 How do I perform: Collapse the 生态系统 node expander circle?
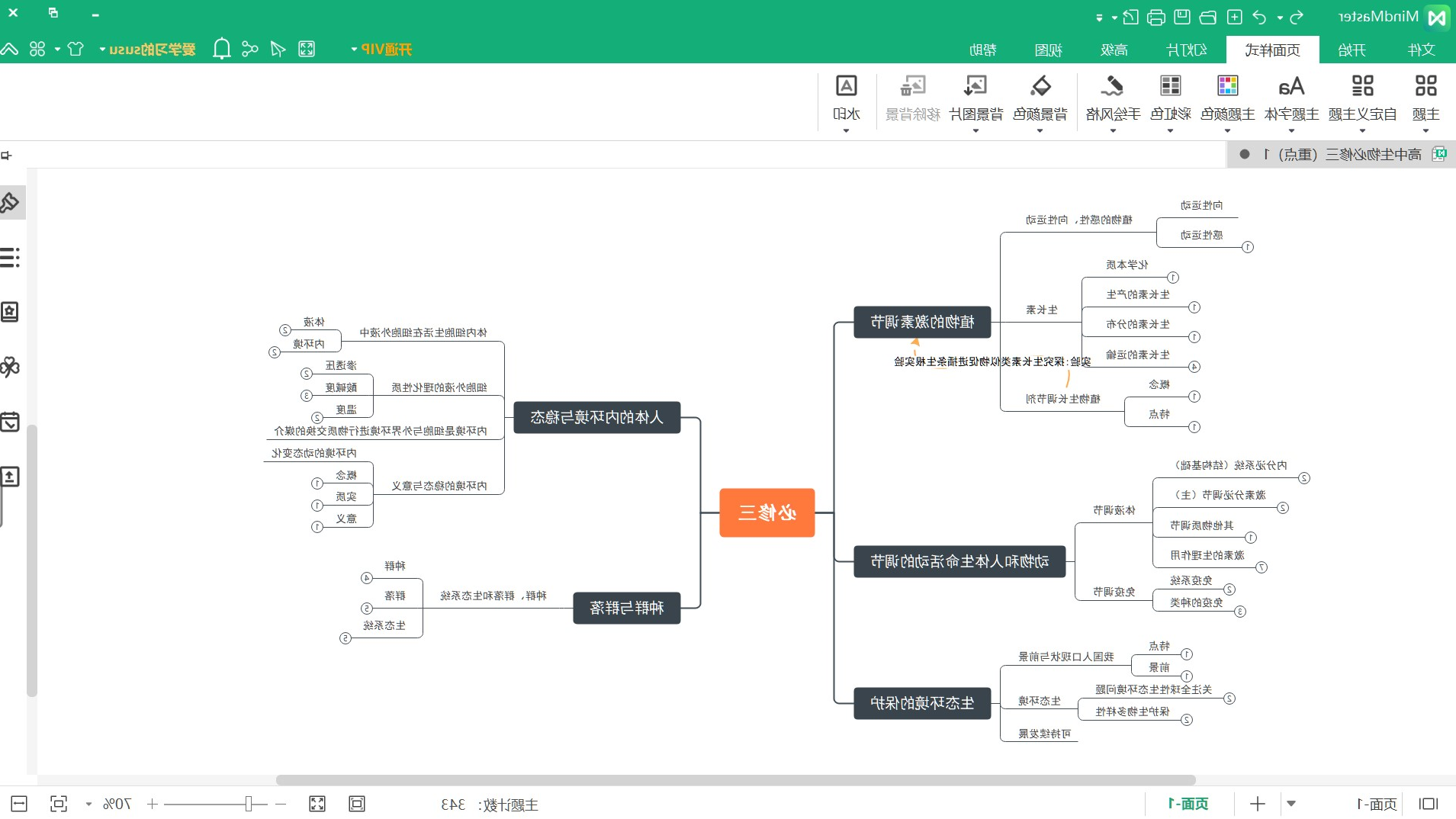346,638
